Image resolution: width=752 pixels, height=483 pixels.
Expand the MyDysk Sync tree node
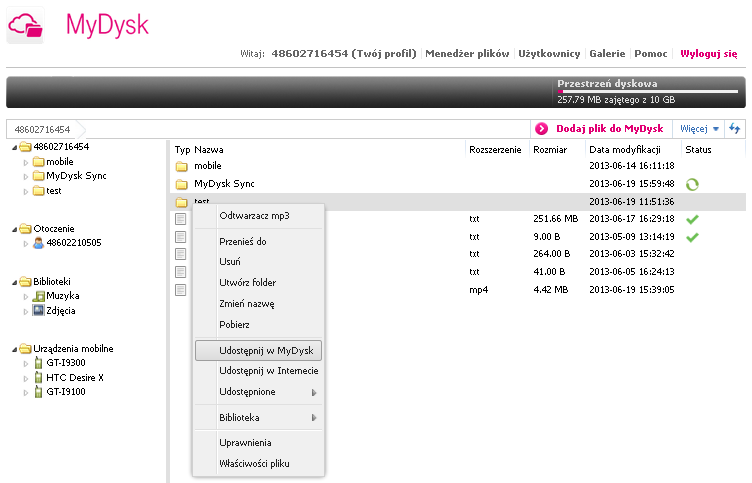pos(26,177)
